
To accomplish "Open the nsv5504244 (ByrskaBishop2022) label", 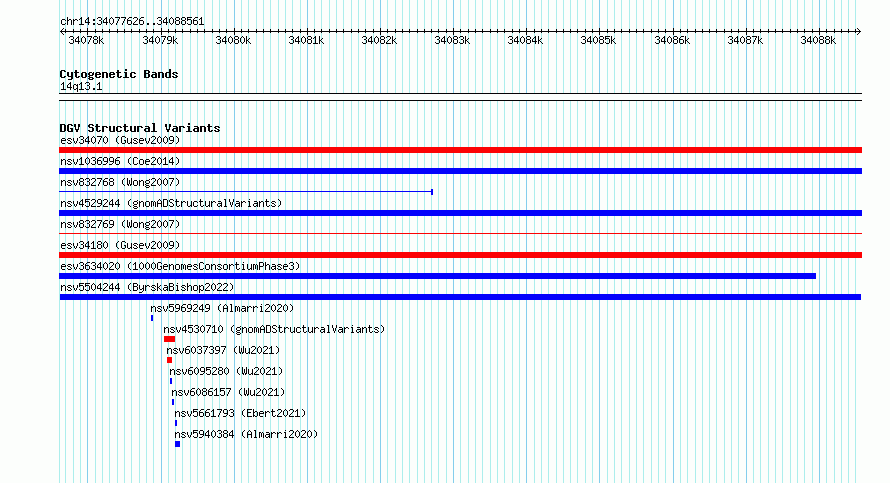I will click(147, 287).
